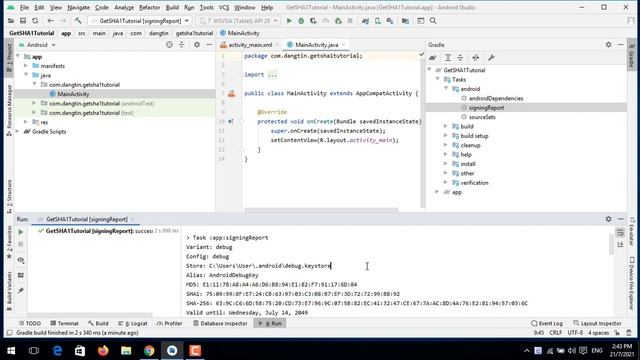
Task: Click Select Opened File target icon
Action: coord(169,45)
